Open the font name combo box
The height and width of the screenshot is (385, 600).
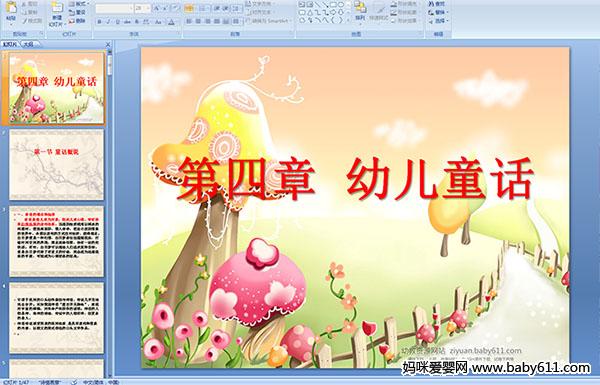(x=114, y=8)
